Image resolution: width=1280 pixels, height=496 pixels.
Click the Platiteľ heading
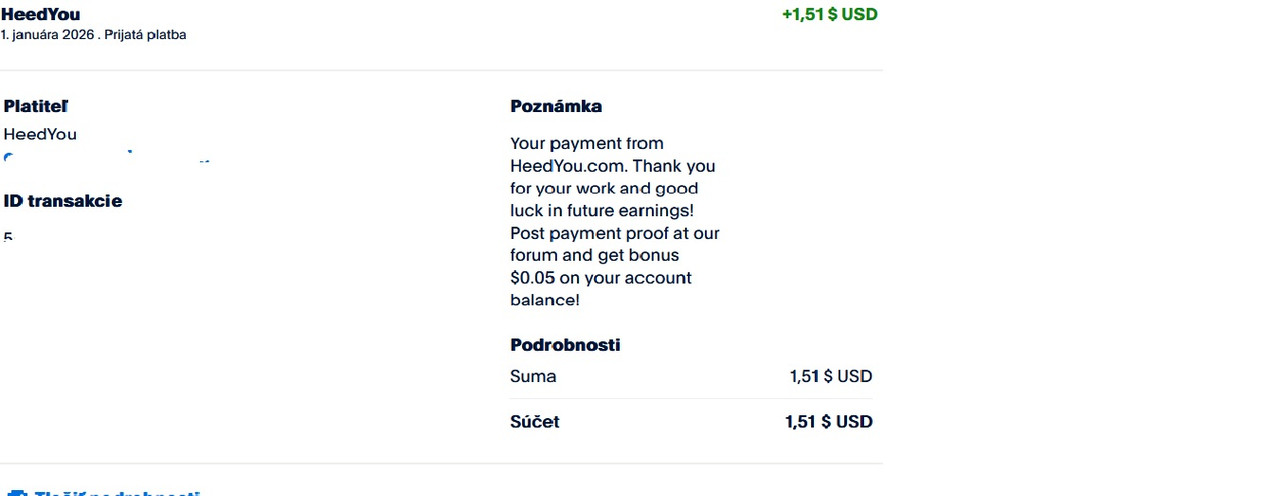pyautogui.click(x=36, y=106)
